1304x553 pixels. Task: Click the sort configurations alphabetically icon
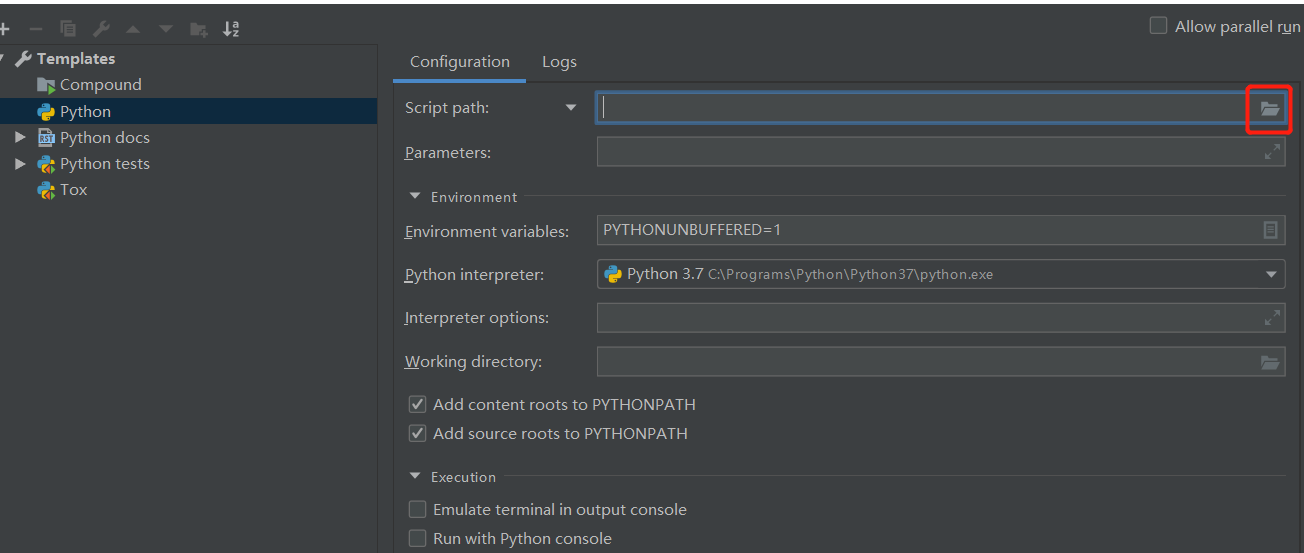pyautogui.click(x=231, y=29)
